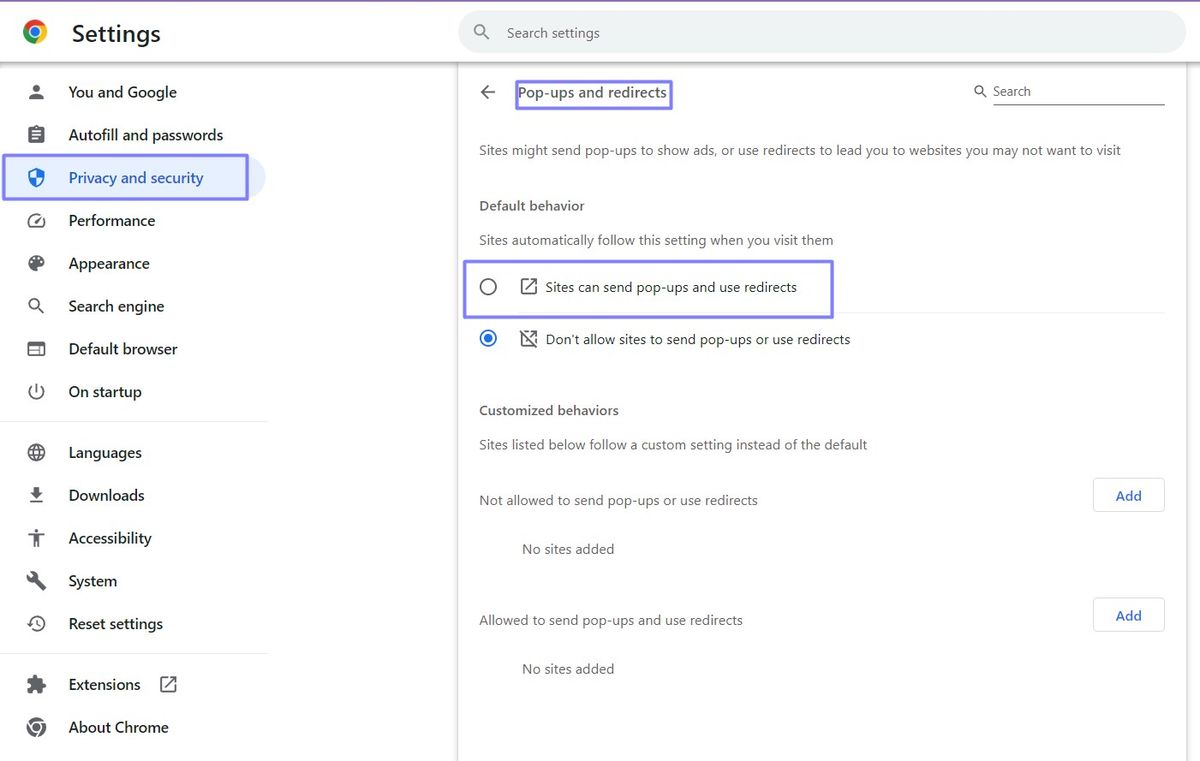Click the Downloads arrow icon
This screenshot has width=1200, height=761.
36,495
